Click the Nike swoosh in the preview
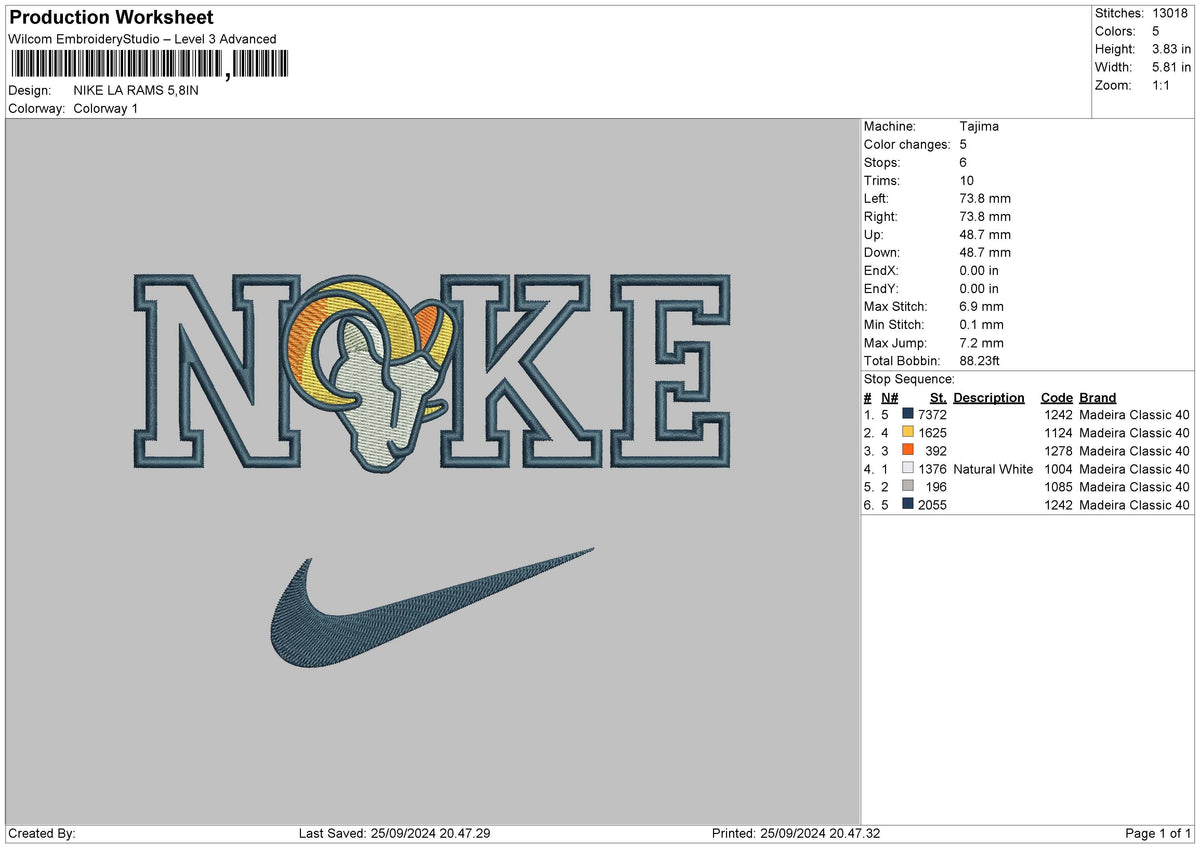The image size is (1200, 848). pos(432,607)
